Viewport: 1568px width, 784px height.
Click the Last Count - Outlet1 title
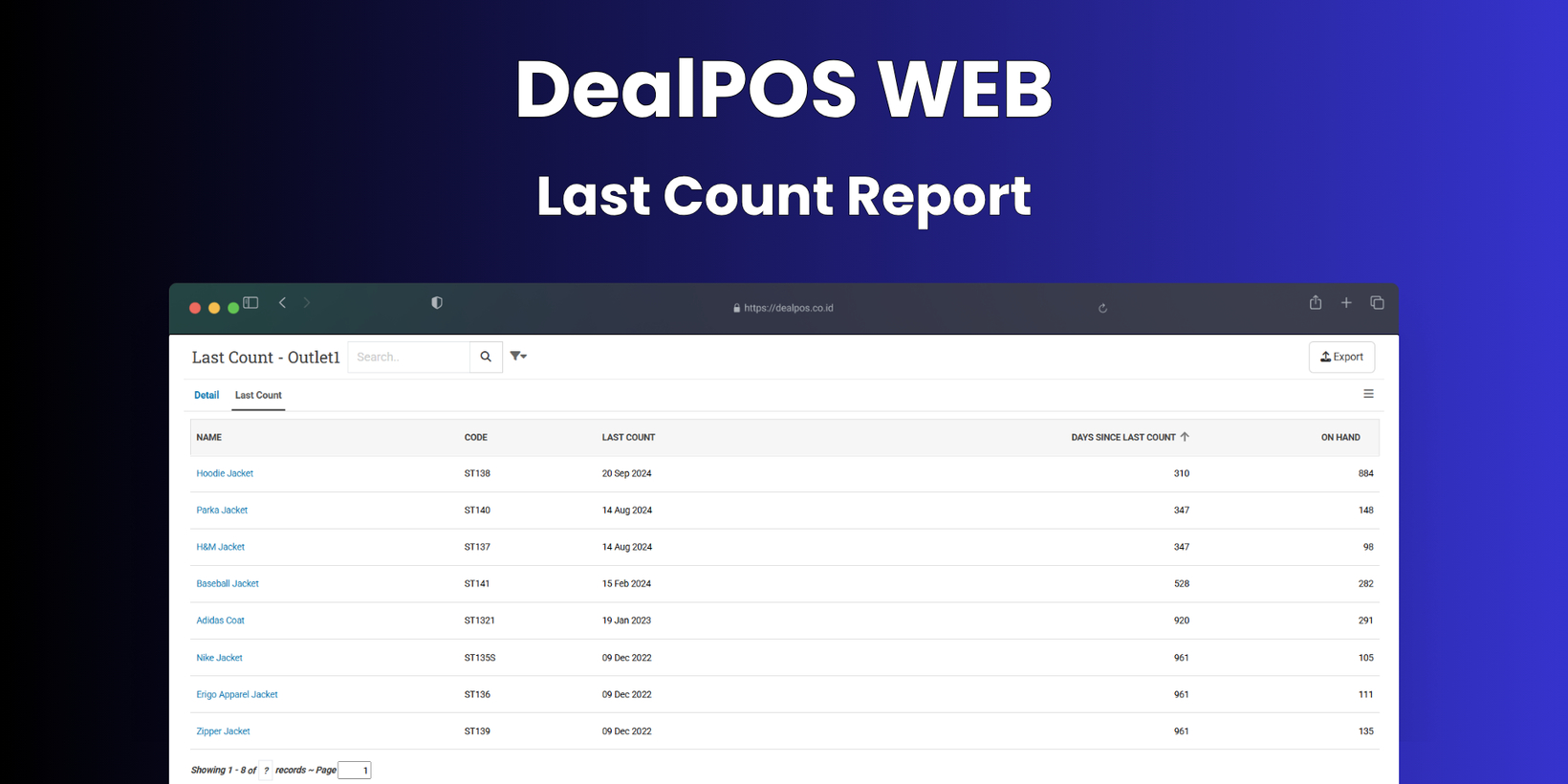coord(266,357)
